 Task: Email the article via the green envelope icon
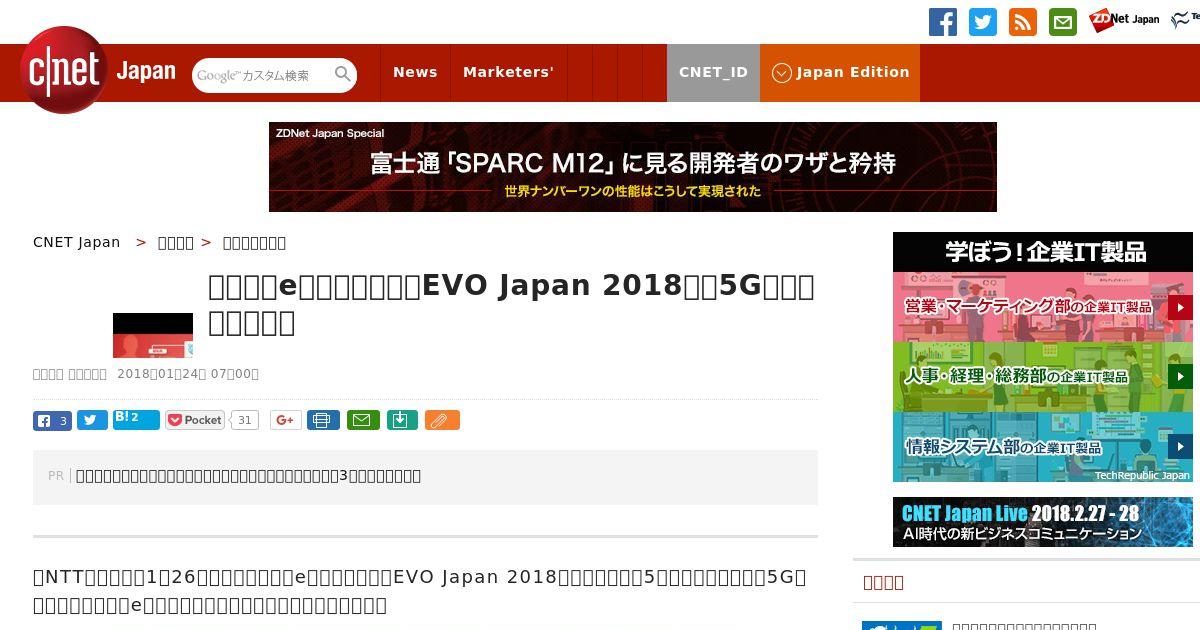(x=363, y=420)
